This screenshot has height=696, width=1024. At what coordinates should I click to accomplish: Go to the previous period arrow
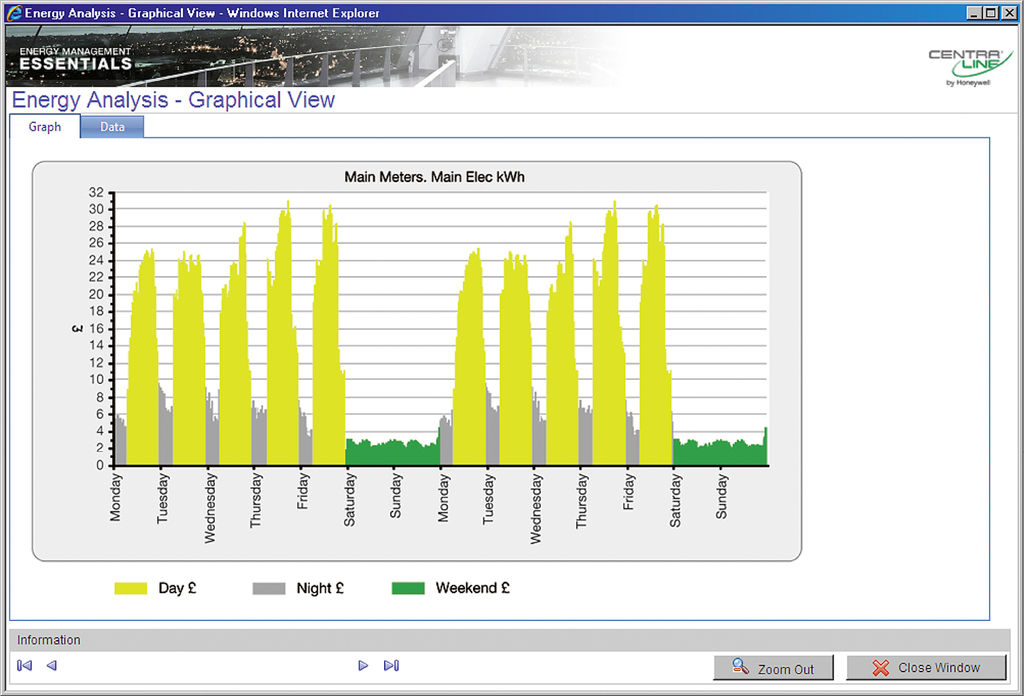52,665
